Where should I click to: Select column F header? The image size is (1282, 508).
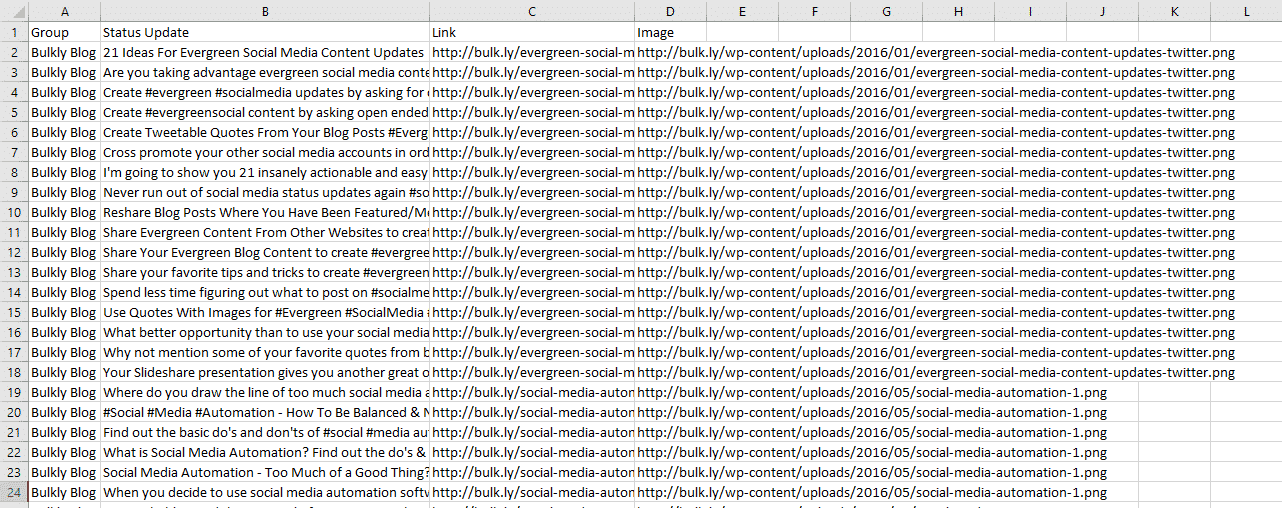(814, 11)
